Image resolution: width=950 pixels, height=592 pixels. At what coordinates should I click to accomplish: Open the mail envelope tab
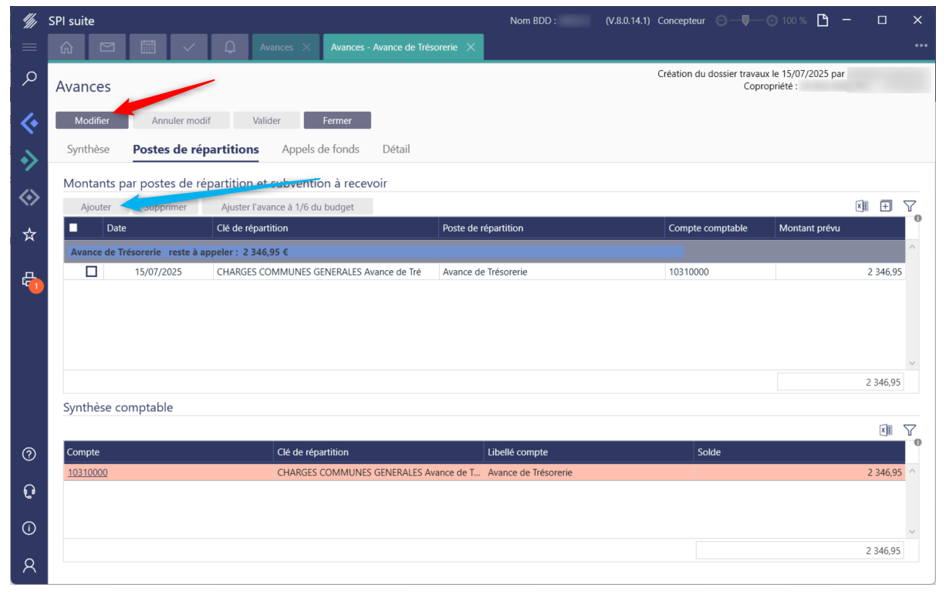coord(107,47)
